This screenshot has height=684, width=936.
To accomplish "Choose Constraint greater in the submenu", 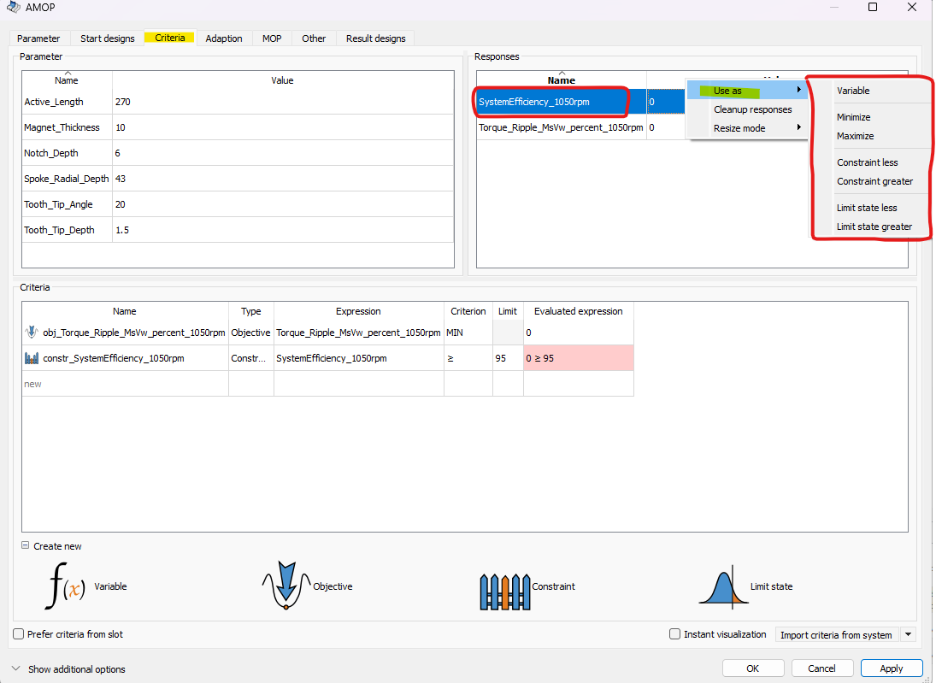I will (874, 182).
